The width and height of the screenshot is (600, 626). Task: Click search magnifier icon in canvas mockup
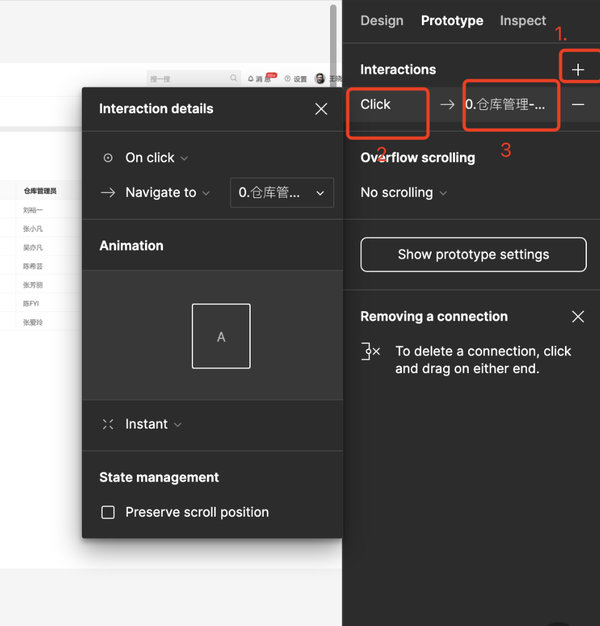(x=234, y=78)
